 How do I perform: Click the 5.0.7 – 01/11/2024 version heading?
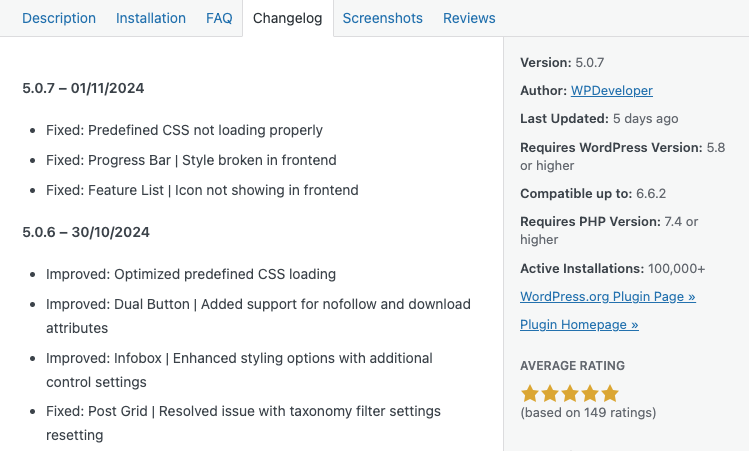coord(83,88)
